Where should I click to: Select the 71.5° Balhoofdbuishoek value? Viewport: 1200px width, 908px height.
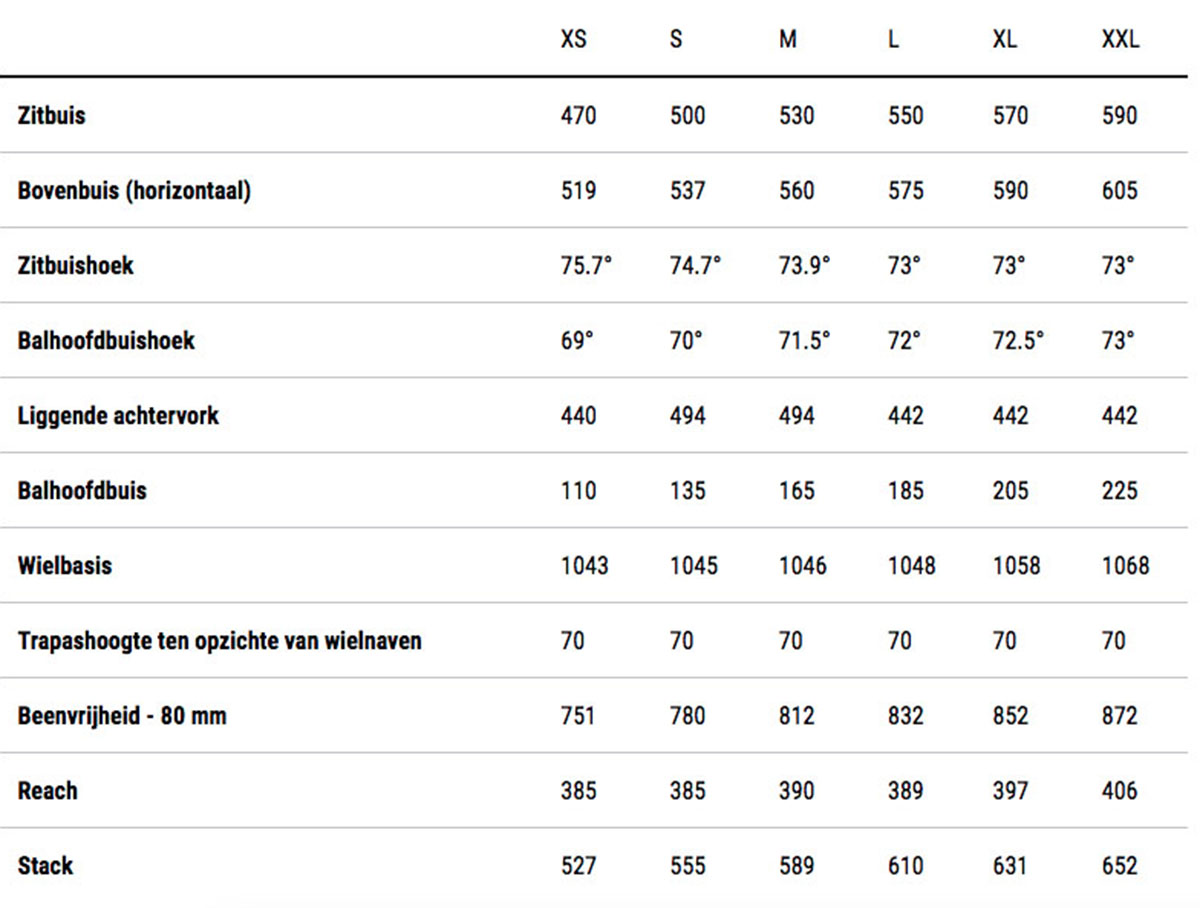(805, 340)
